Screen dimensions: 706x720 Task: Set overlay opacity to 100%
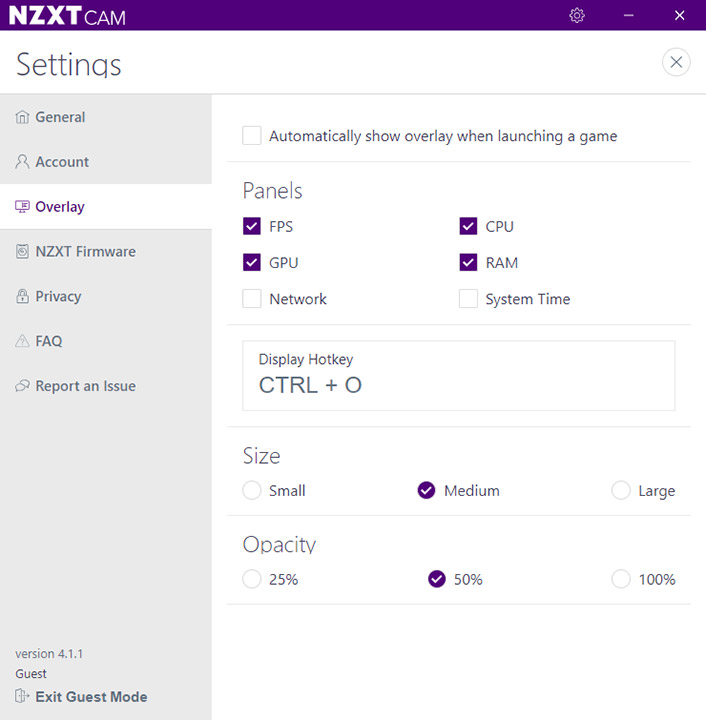621,580
